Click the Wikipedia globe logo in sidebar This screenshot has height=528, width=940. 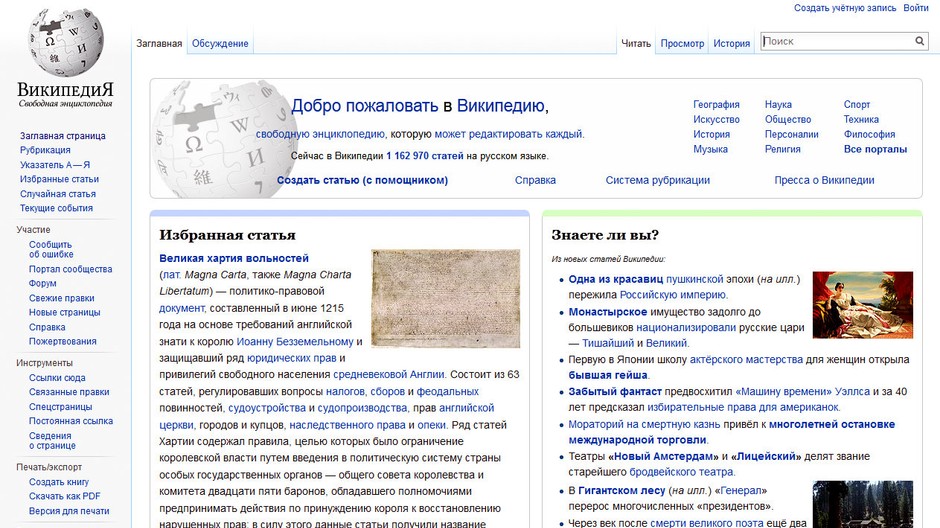coord(65,42)
